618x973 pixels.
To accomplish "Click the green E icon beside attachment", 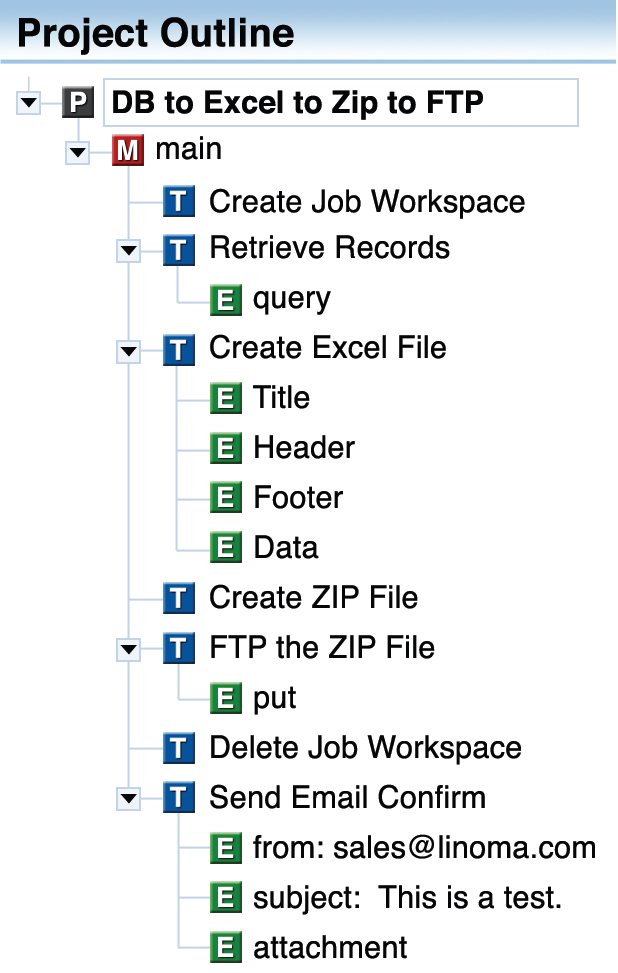I will pos(226,947).
